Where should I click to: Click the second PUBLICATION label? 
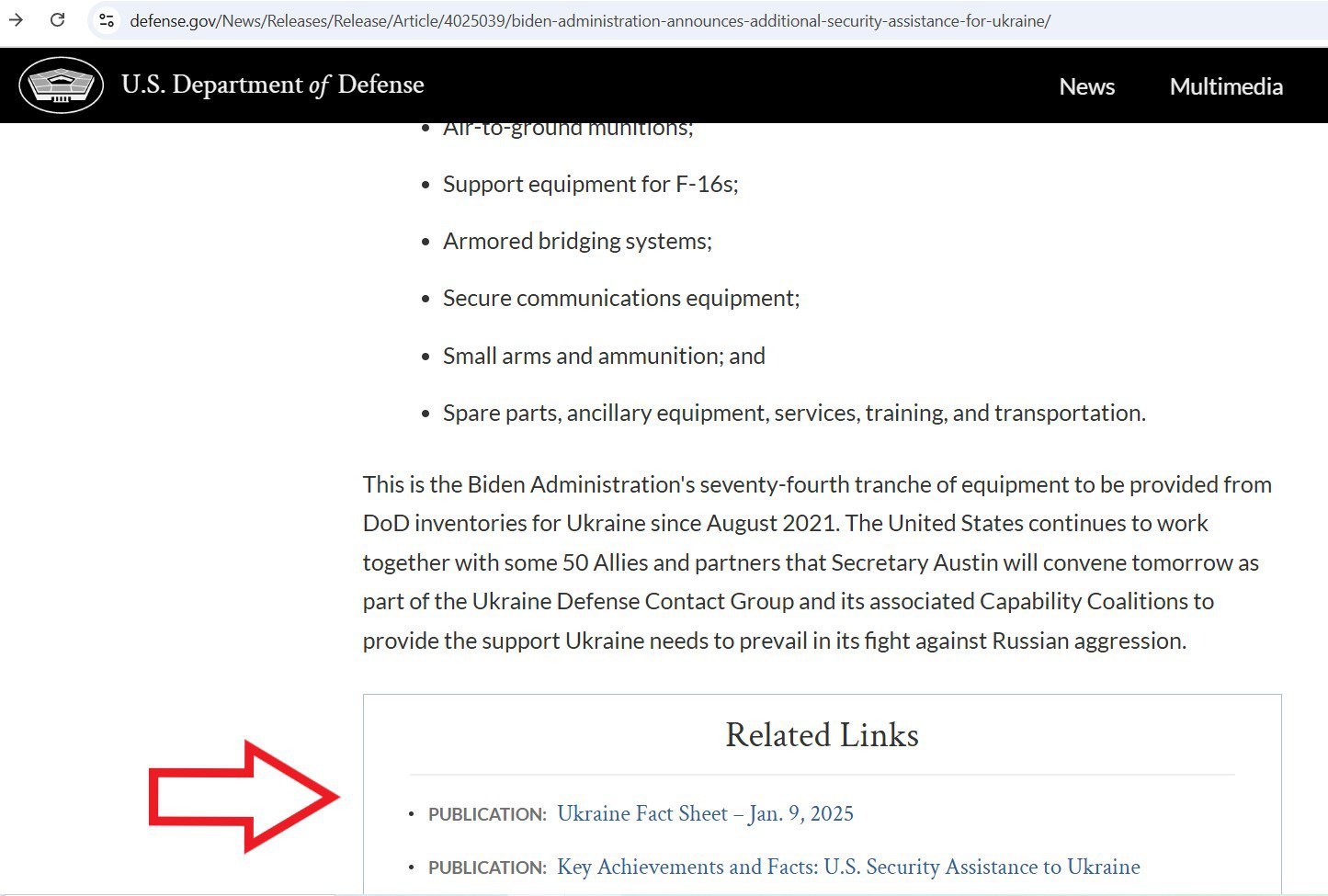tap(487, 868)
